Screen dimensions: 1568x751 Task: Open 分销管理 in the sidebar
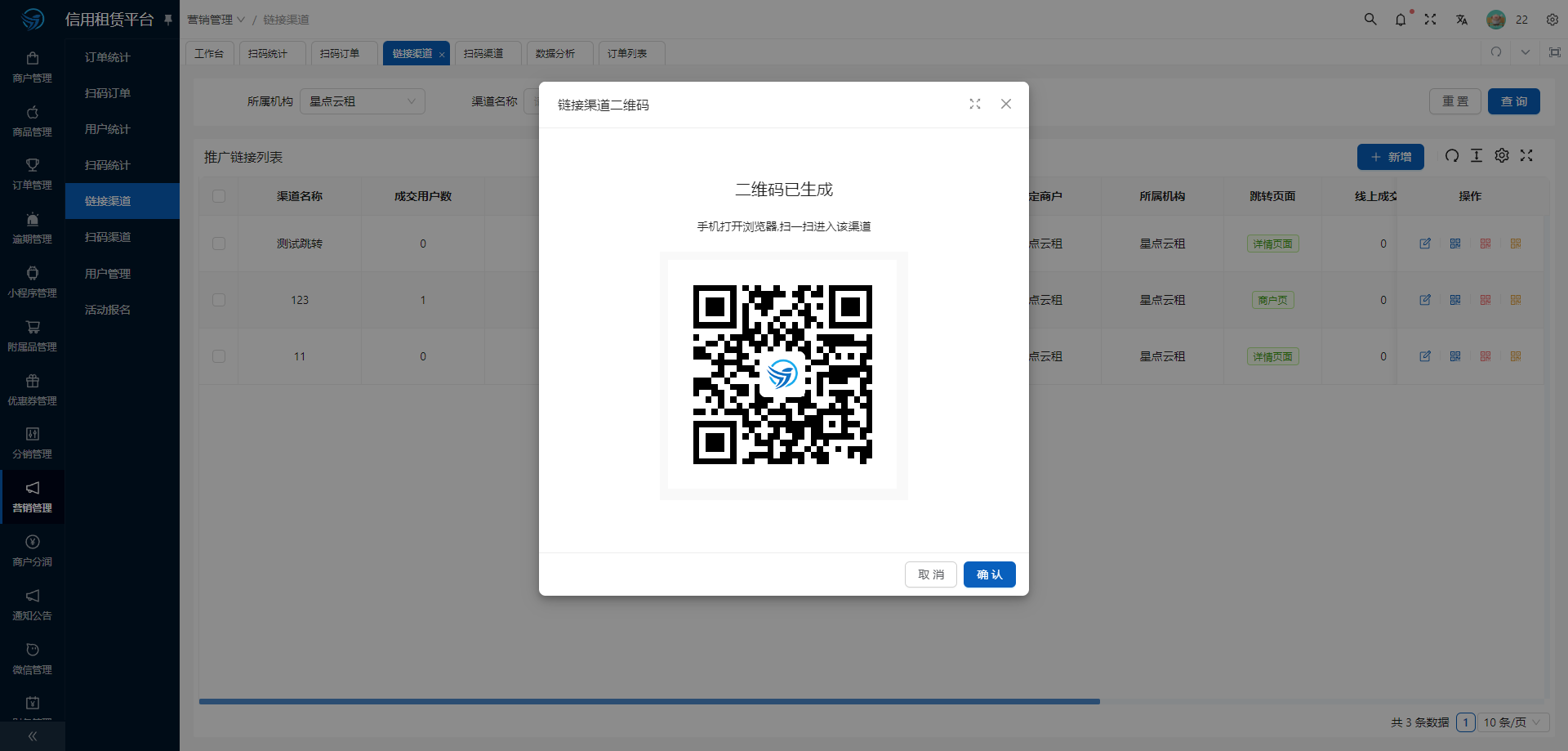tap(33, 443)
